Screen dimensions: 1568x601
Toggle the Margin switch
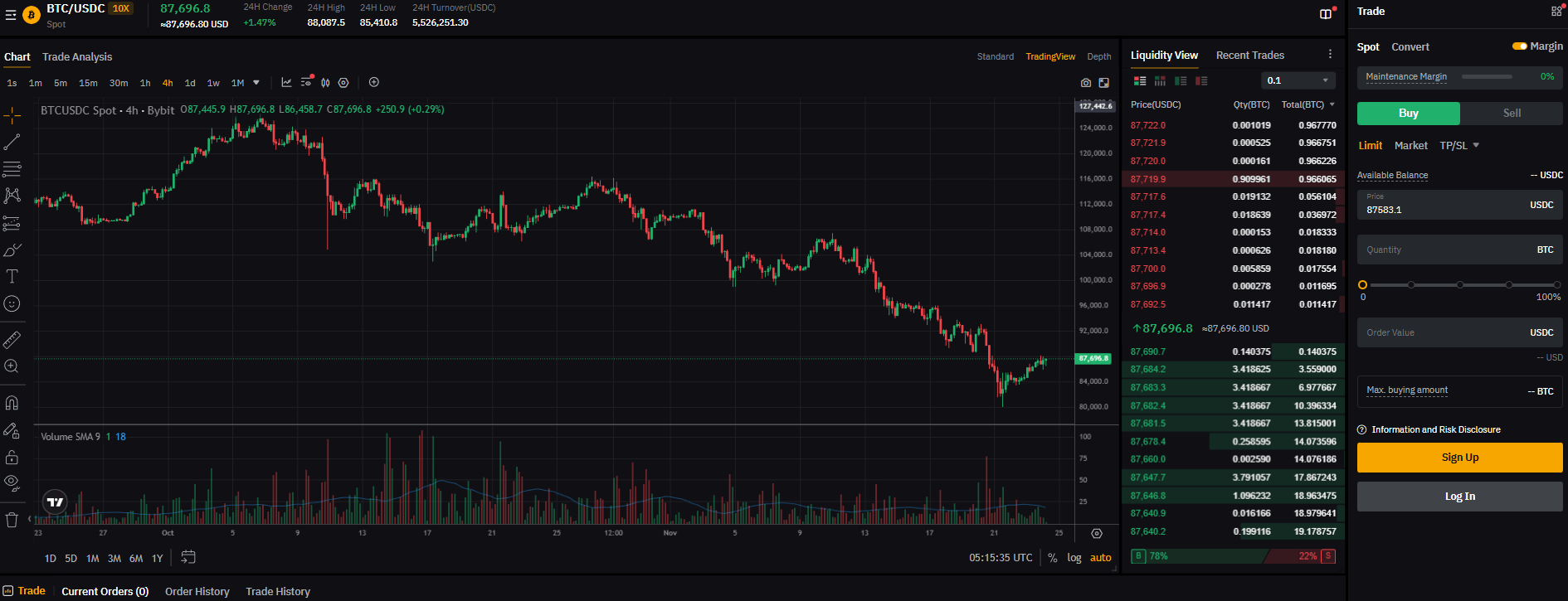1520,46
